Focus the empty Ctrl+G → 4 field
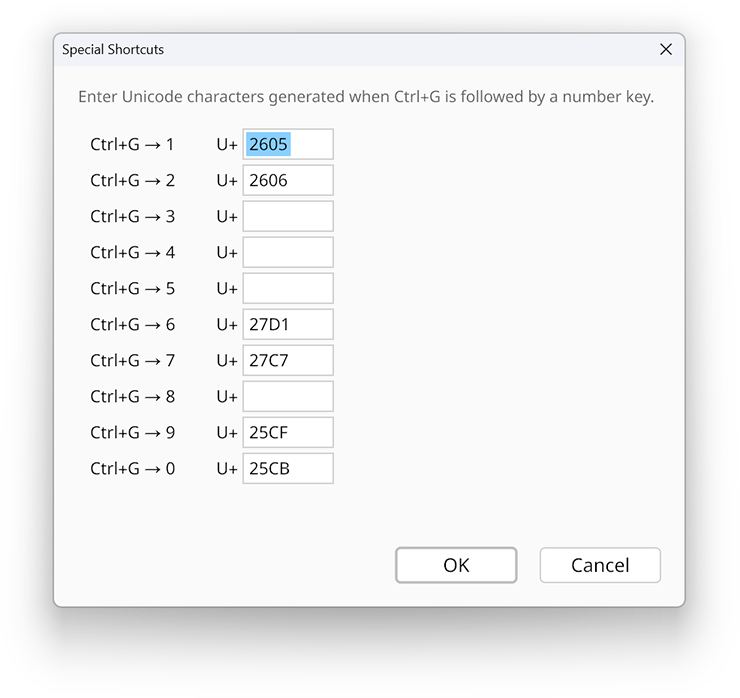The height and width of the screenshot is (698, 740). (x=288, y=252)
